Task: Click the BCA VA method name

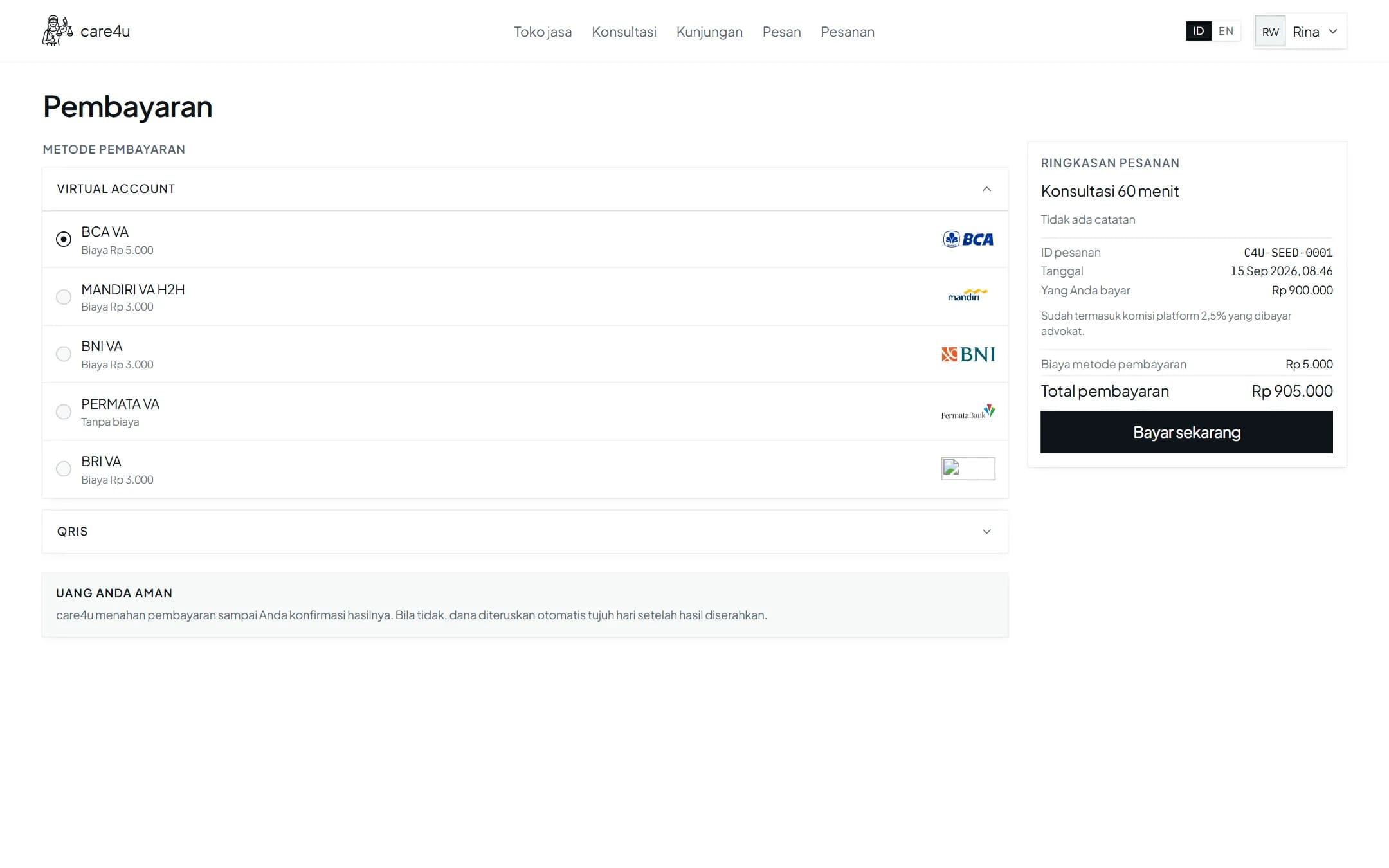Action: click(x=105, y=231)
